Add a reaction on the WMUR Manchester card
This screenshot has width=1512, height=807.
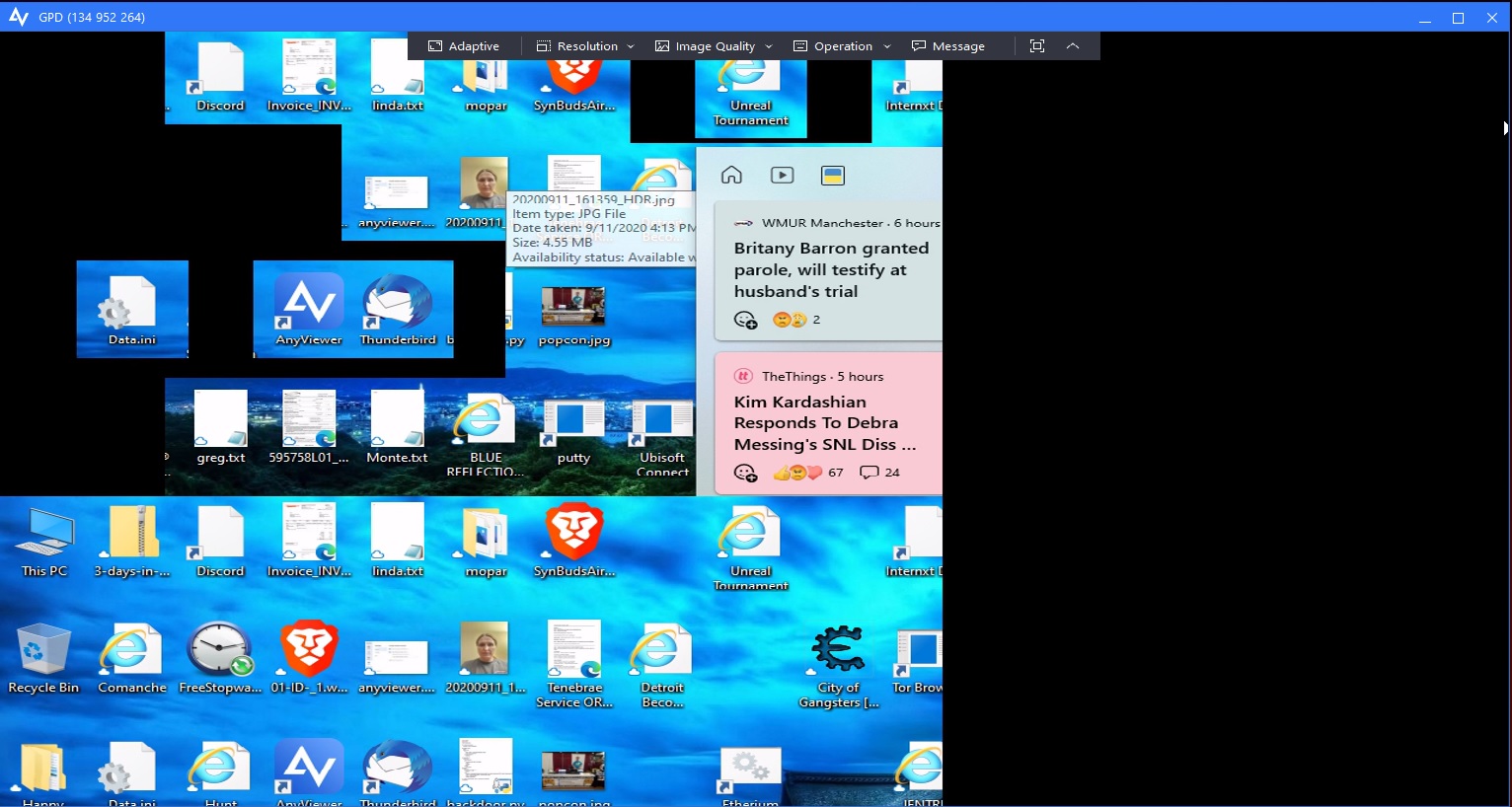click(745, 320)
